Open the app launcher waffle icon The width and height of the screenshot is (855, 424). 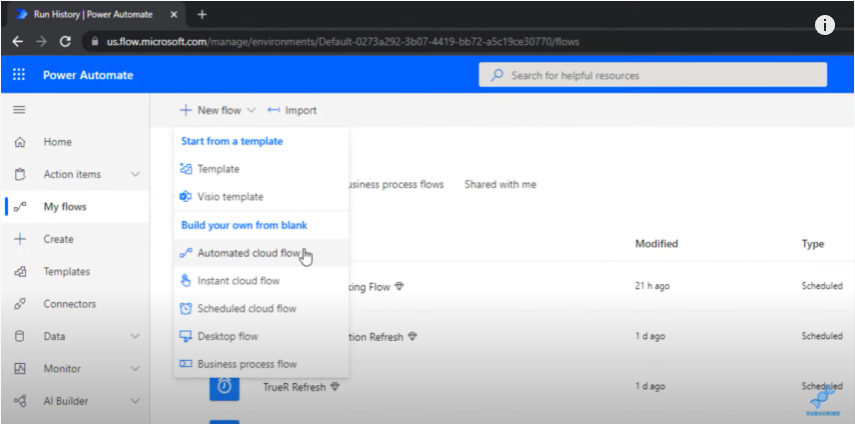pos(19,75)
